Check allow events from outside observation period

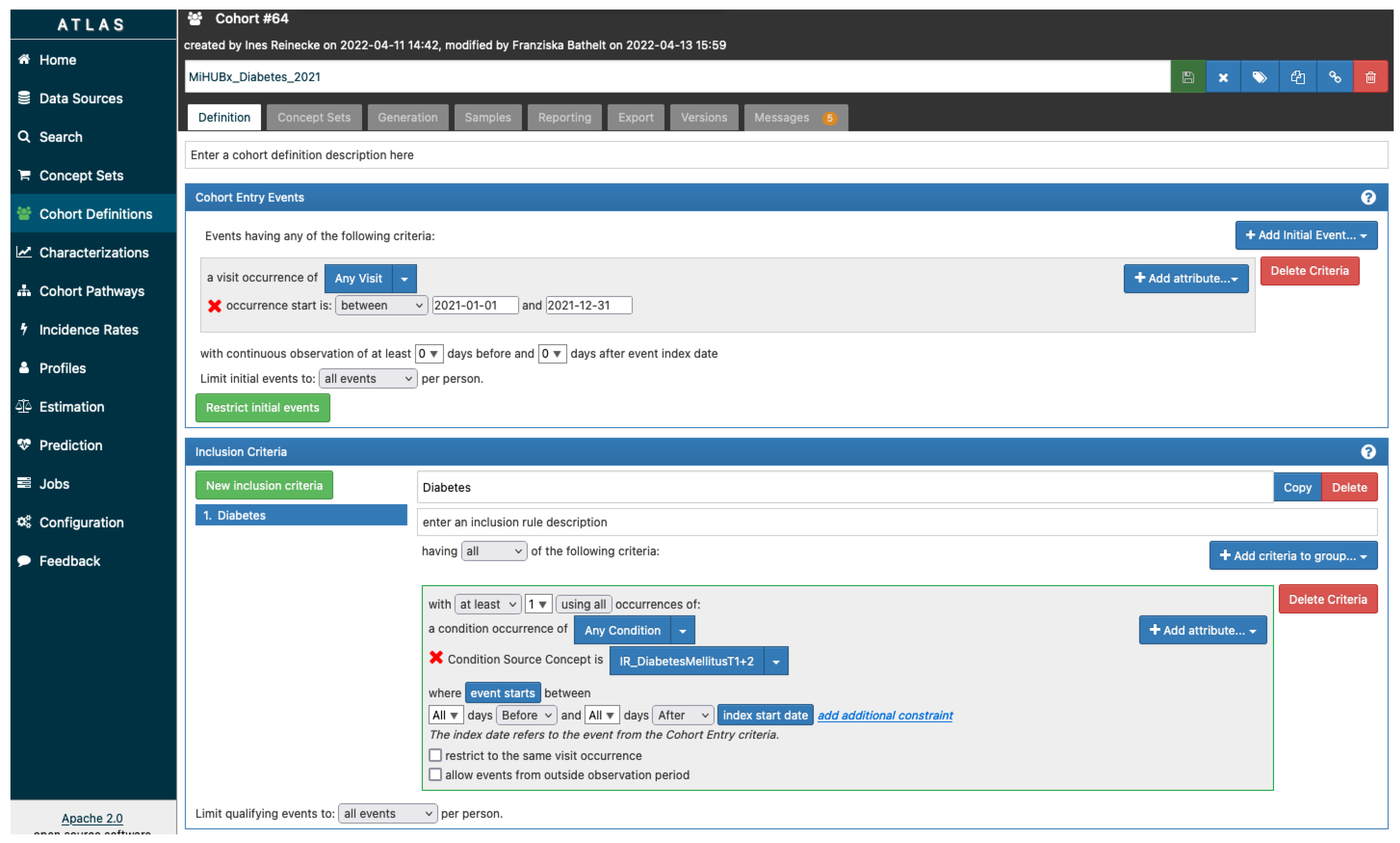tap(435, 774)
